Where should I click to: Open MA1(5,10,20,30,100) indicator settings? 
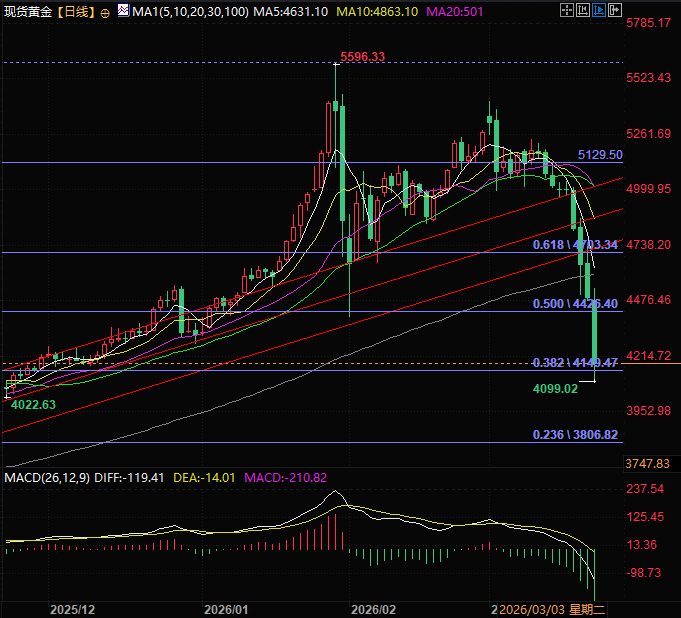pos(190,12)
